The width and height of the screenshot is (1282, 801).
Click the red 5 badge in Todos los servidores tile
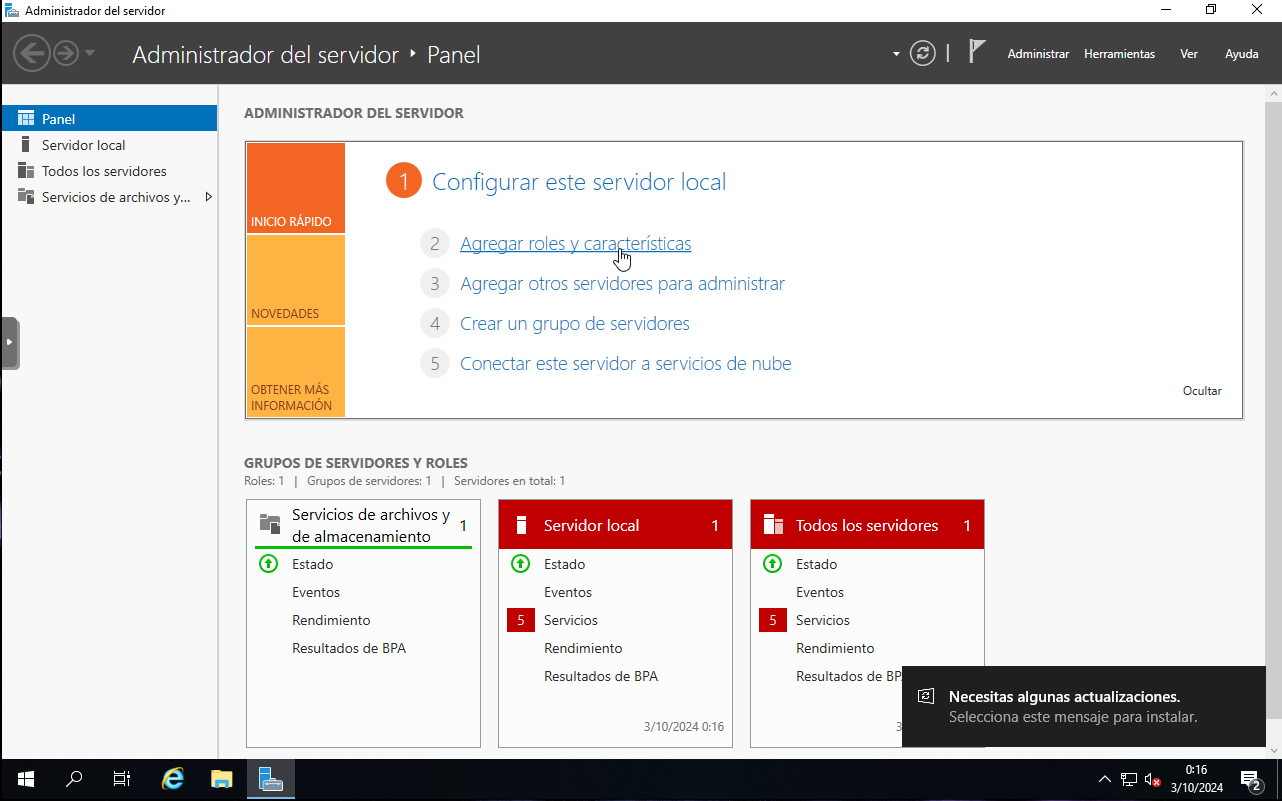[773, 620]
